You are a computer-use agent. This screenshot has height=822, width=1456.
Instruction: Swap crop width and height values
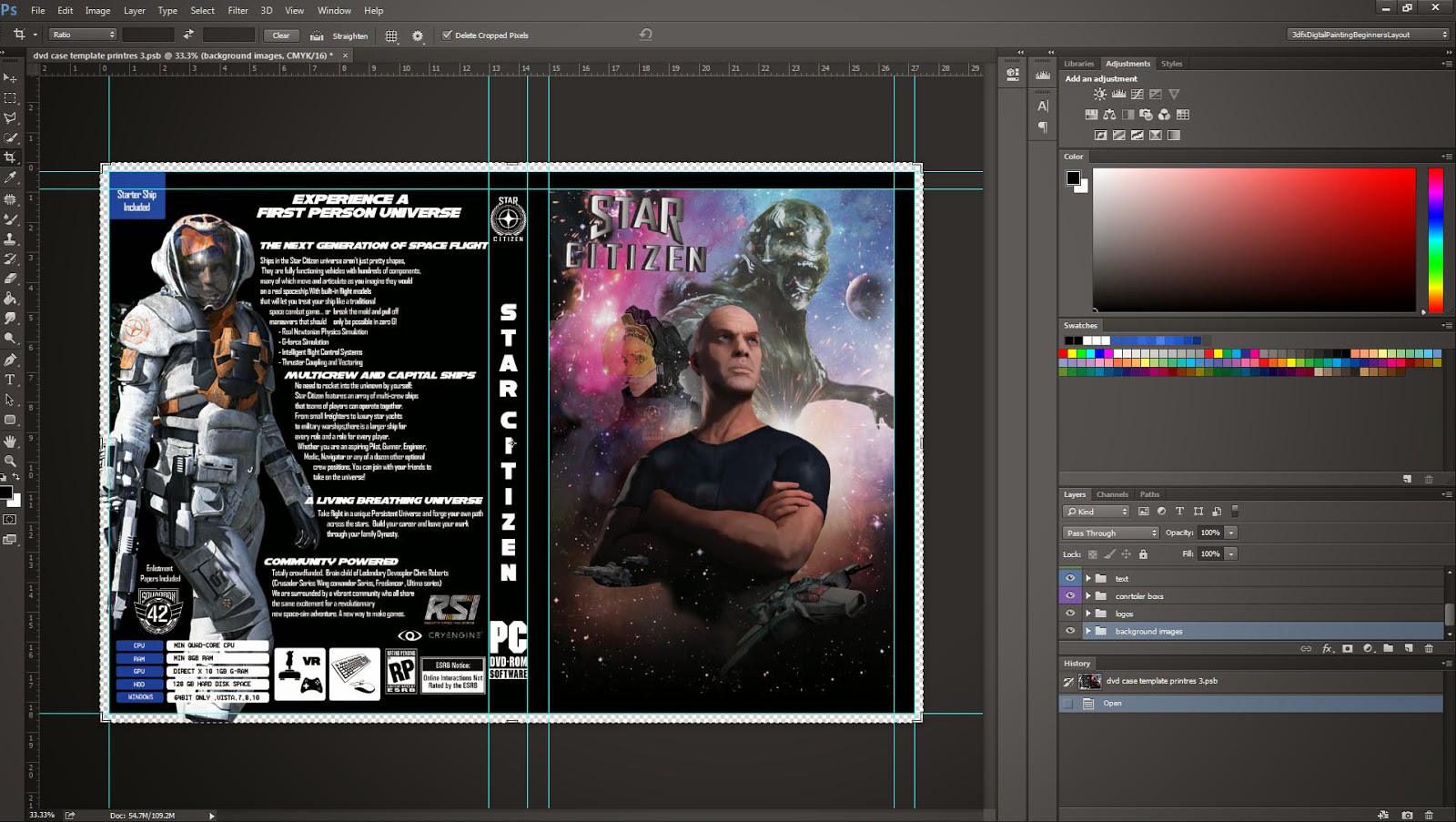tap(188, 35)
